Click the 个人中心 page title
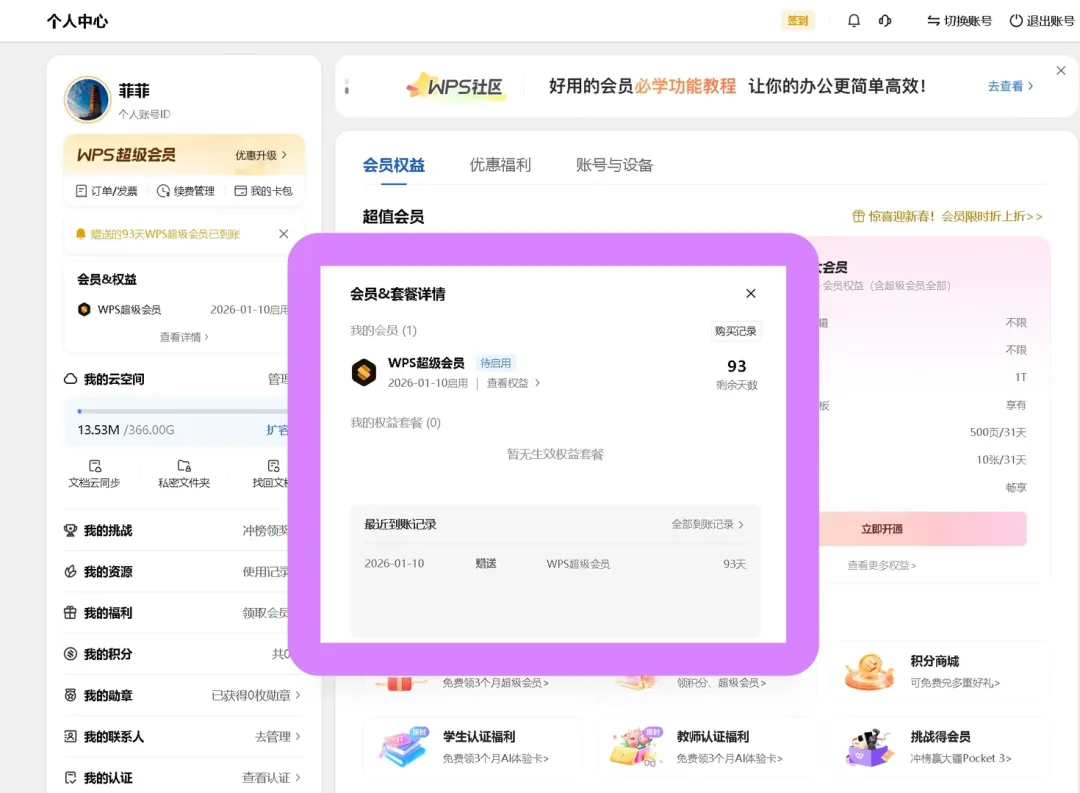 (77, 21)
